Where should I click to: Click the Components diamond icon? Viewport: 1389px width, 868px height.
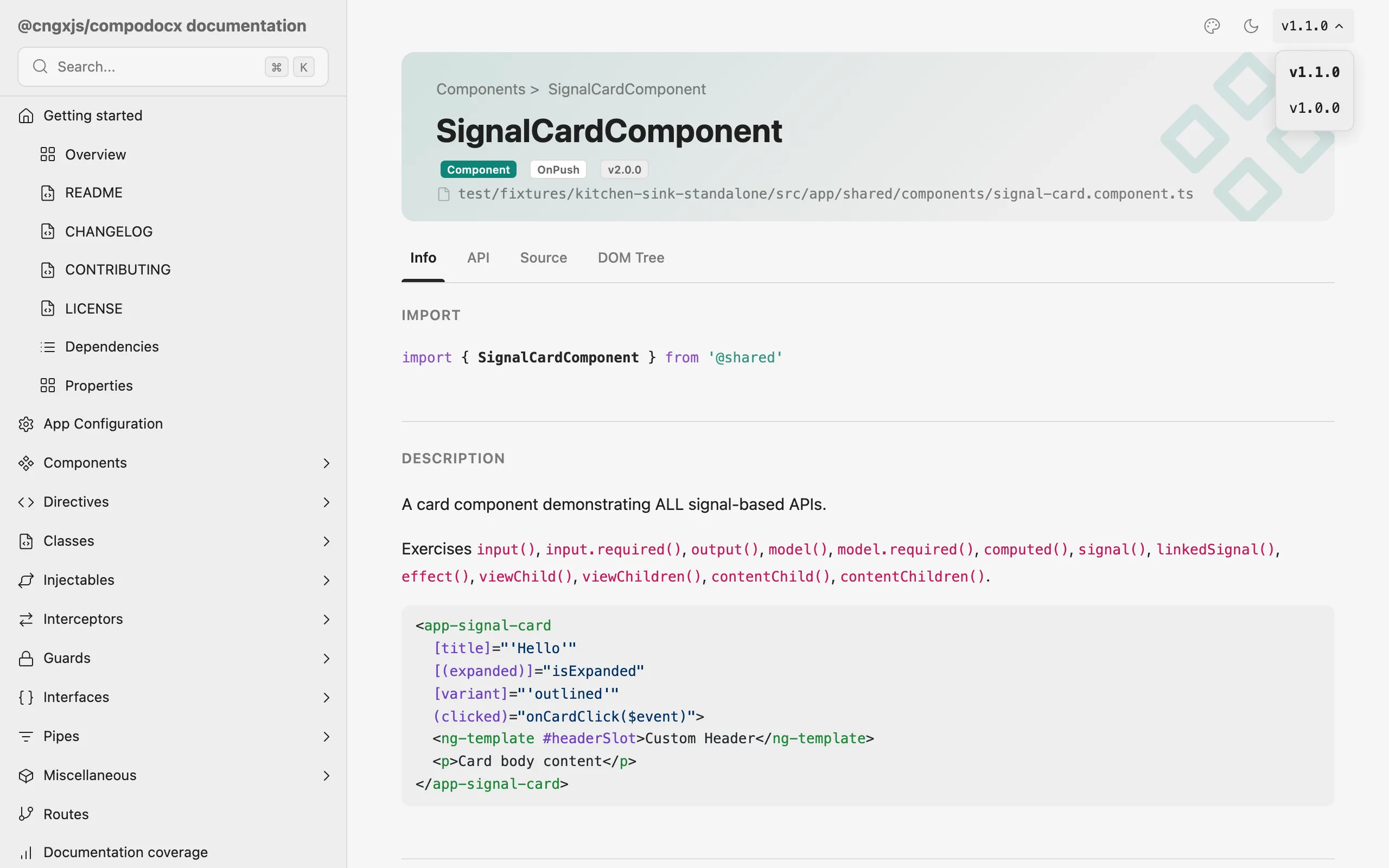[x=26, y=463]
